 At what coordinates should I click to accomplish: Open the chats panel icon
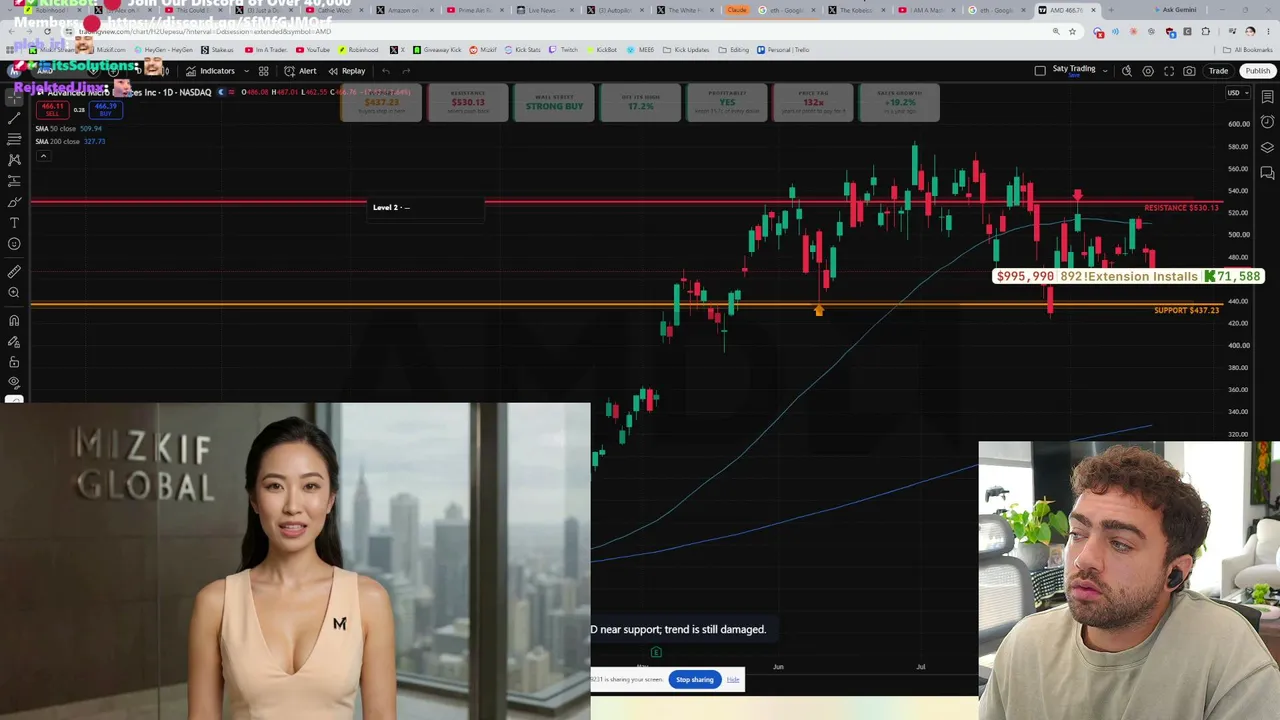[x=1268, y=173]
